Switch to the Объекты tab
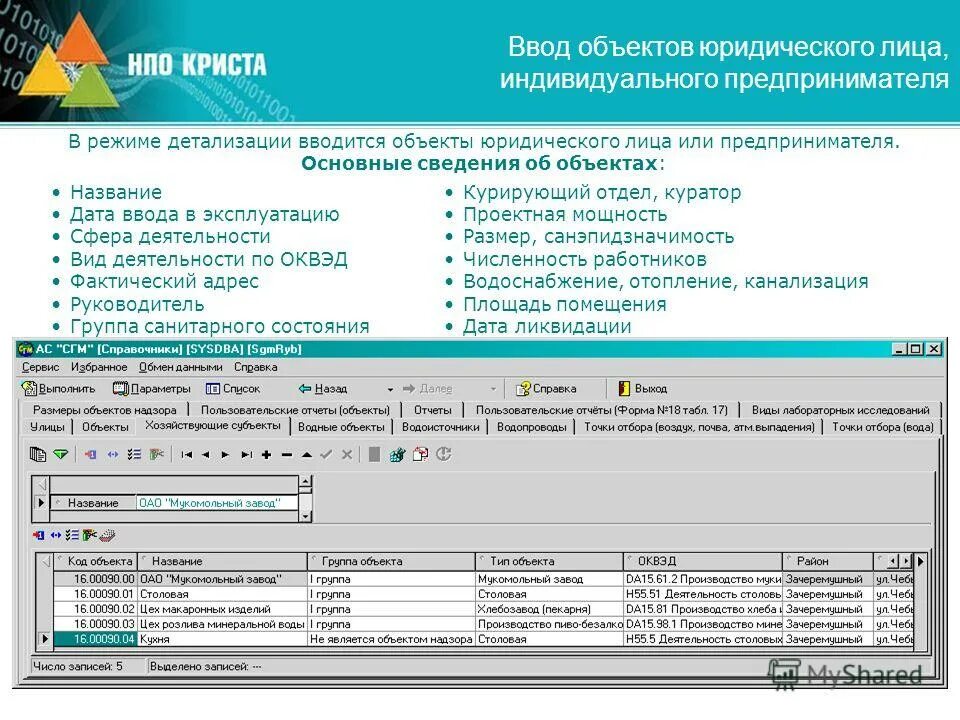 pyautogui.click(x=105, y=427)
